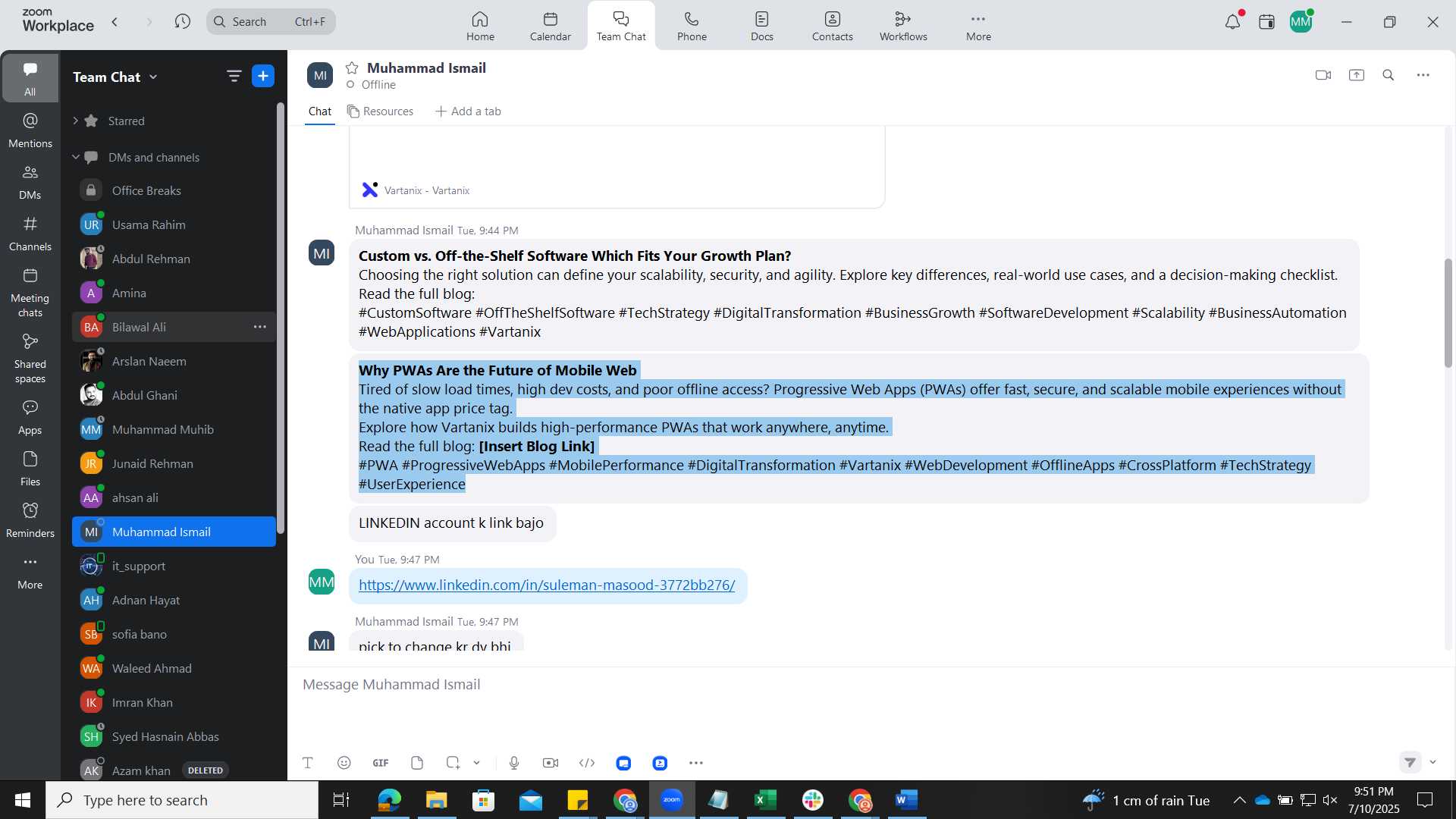The width and height of the screenshot is (1456, 819).
Task: Click share screen icon in chat header
Action: click(x=1357, y=75)
